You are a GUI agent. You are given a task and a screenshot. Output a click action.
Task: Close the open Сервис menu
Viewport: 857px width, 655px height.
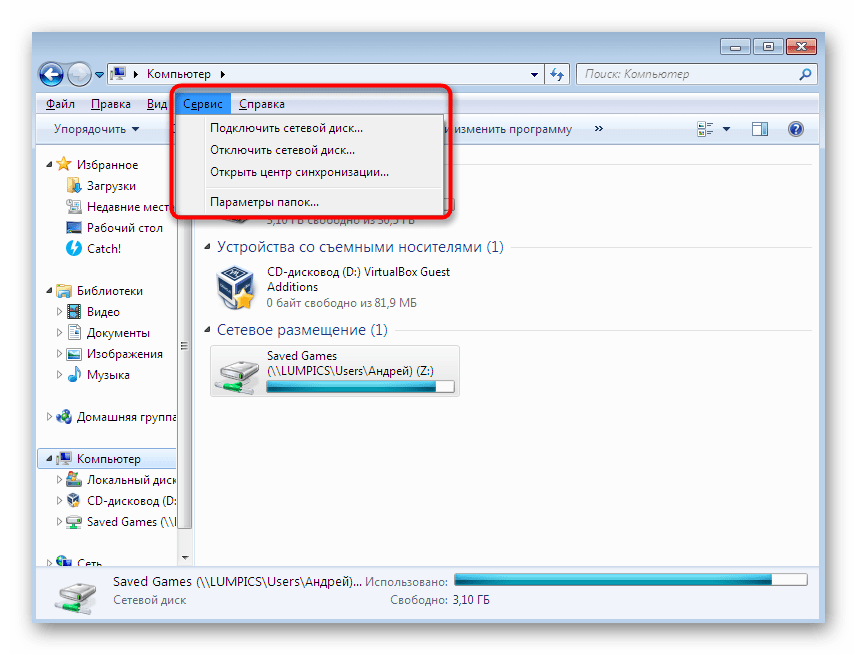click(203, 104)
